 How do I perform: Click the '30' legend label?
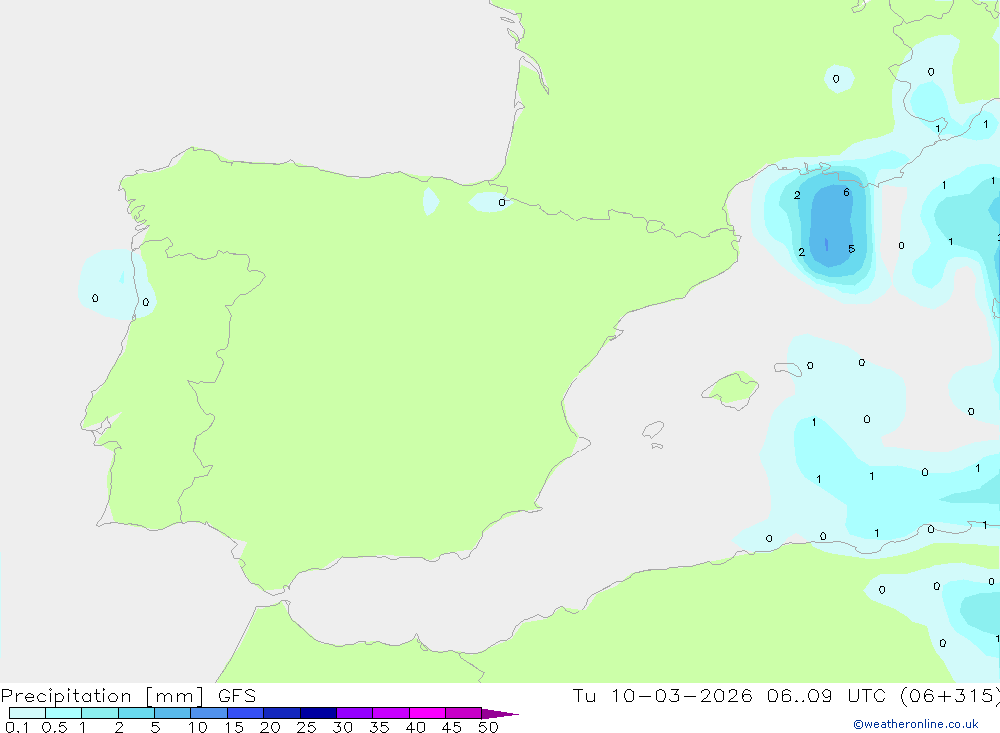coord(343,727)
